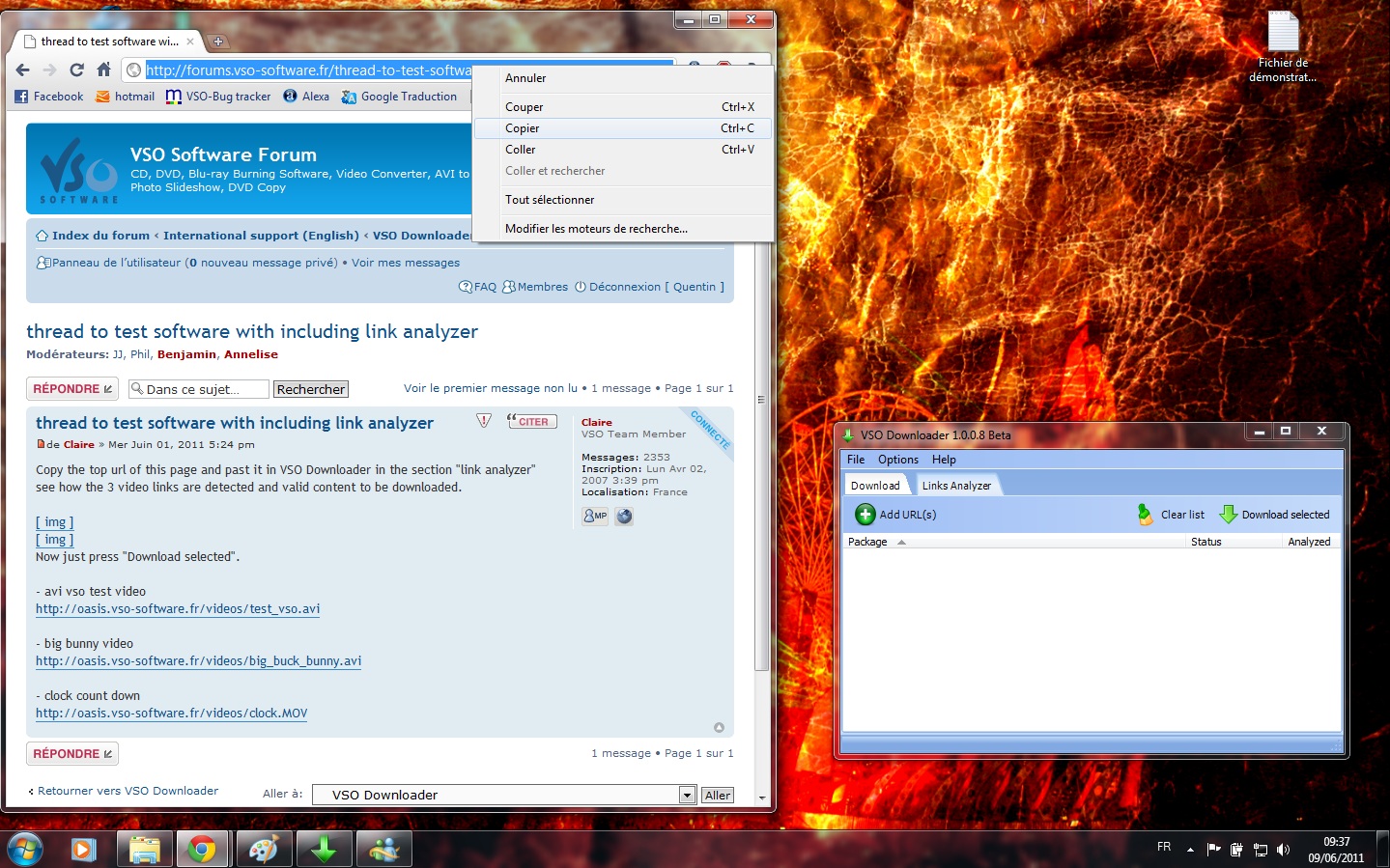Choose Modifier les moteurs de recherche...
The width and height of the screenshot is (1390, 868).
tap(623, 229)
